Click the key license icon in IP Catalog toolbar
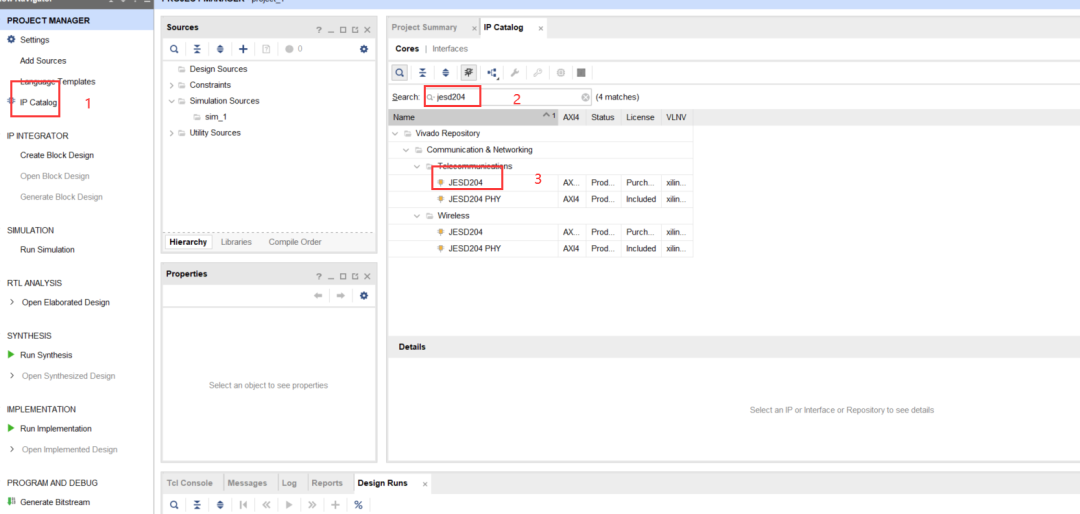 537,72
